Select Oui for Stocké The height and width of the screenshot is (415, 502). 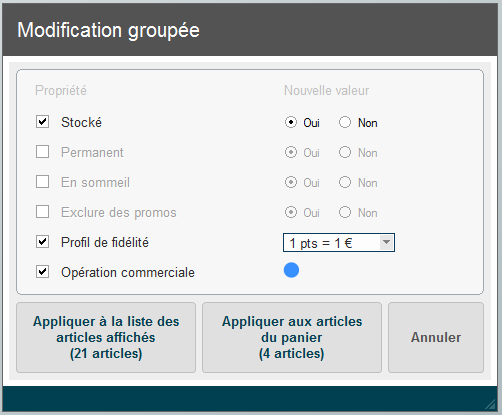click(291, 122)
